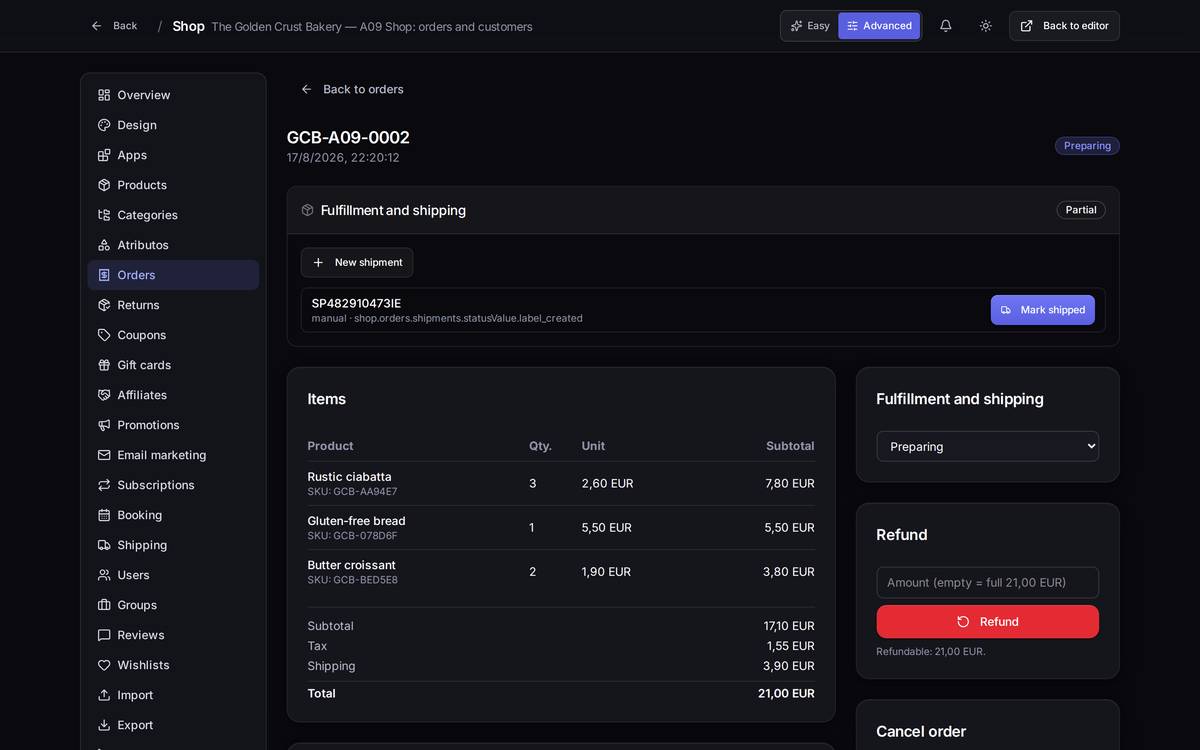Click SKU: GCB-BED5E8

point(352,580)
